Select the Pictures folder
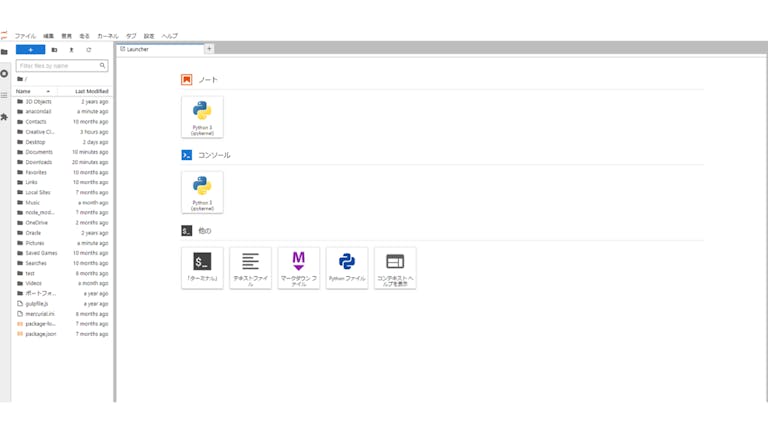 [62, 243]
